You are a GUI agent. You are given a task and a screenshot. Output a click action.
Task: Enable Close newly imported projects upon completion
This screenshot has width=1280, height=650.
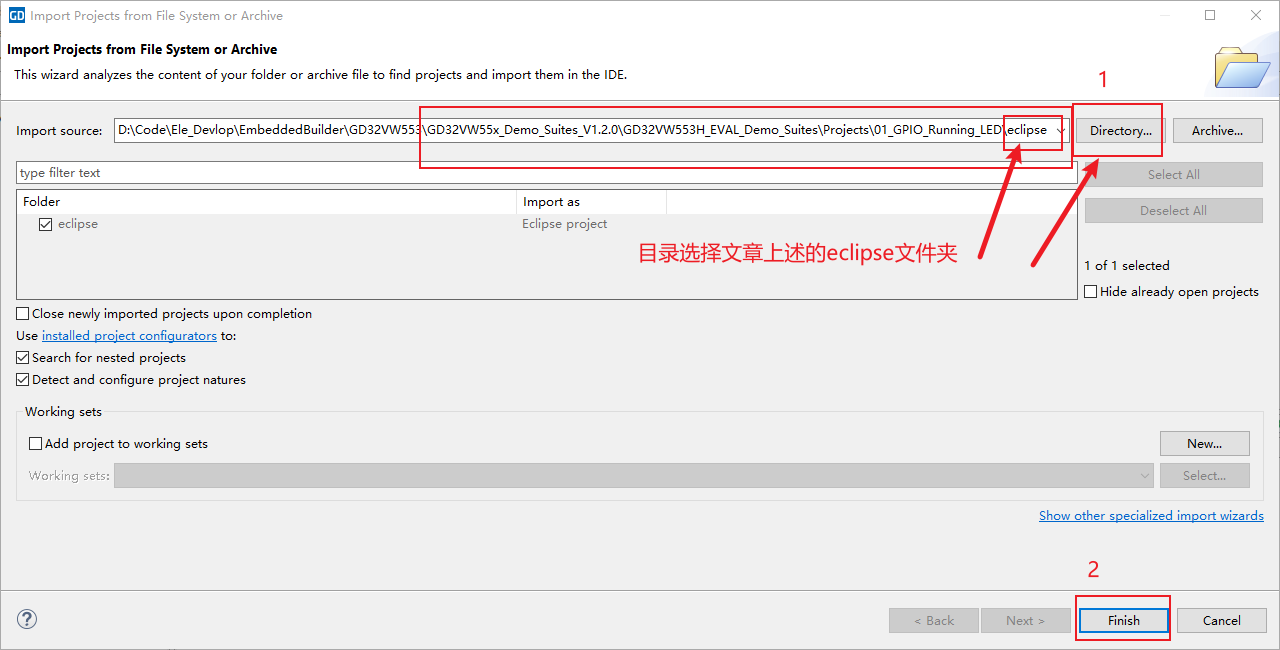24,314
